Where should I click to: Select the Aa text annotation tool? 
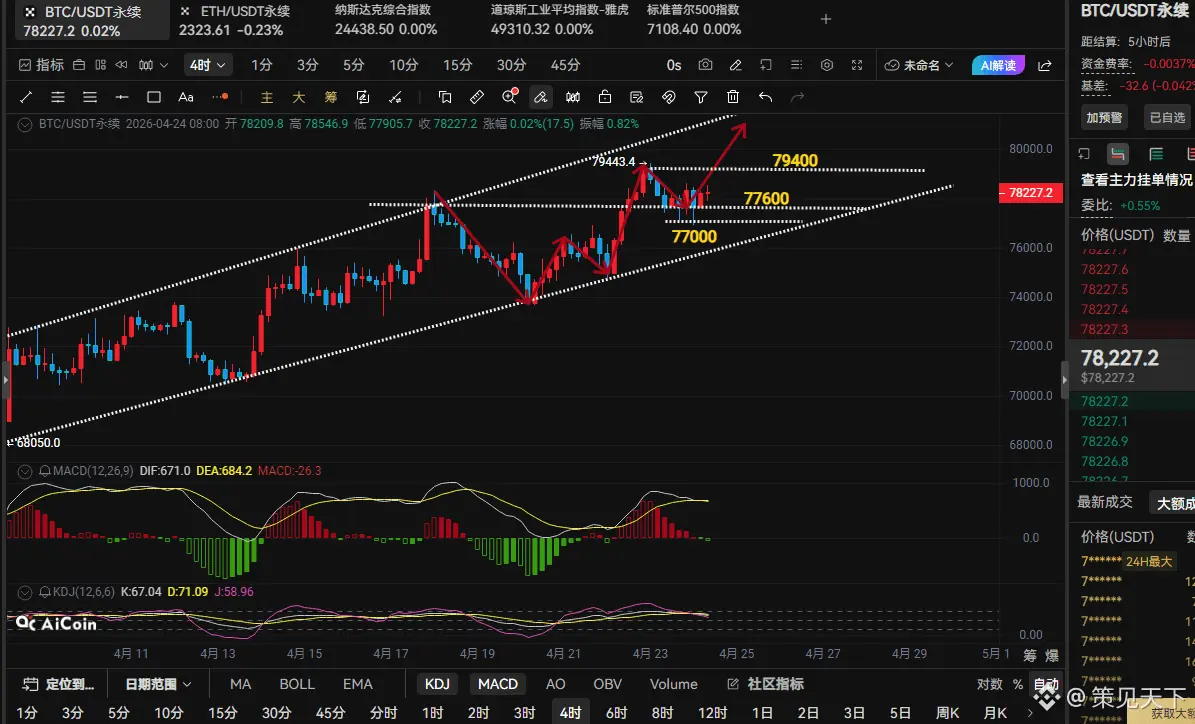click(x=186, y=97)
